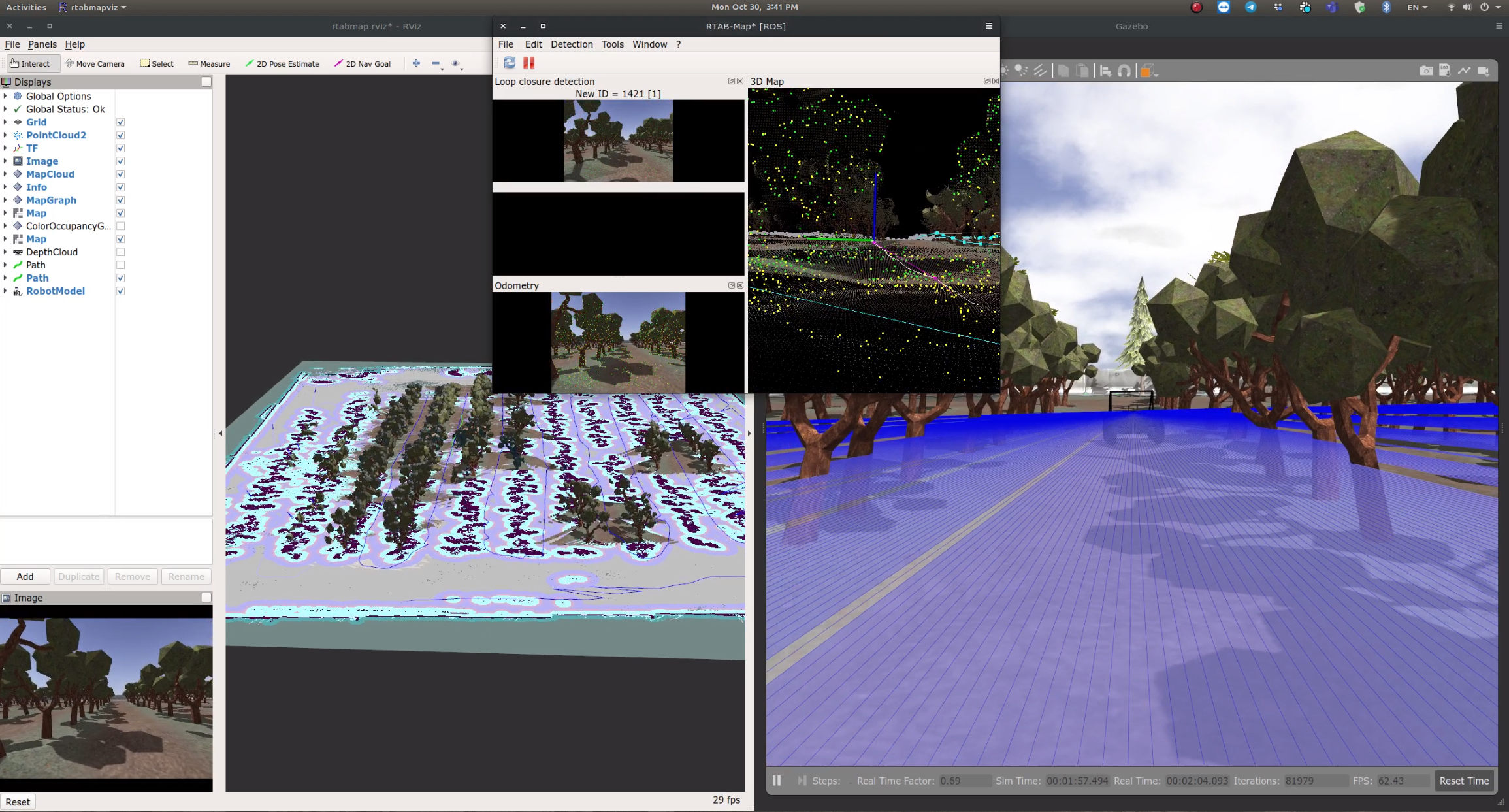The width and height of the screenshot is (1509, 812).
Task: Open the Detection menu in RTAB-Map
Action: pyautogui.click(x=571, y=44)
